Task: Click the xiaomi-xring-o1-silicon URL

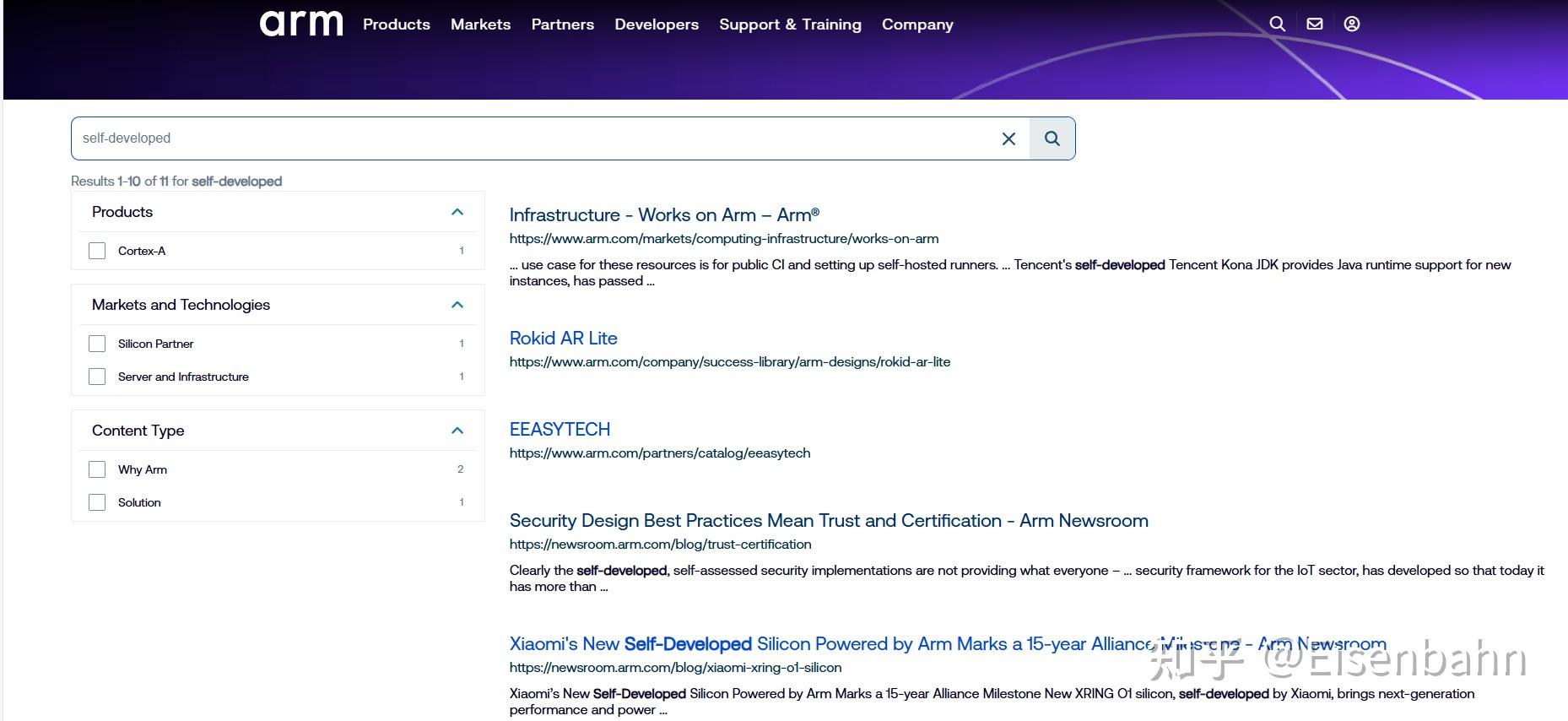Action: 676,668
